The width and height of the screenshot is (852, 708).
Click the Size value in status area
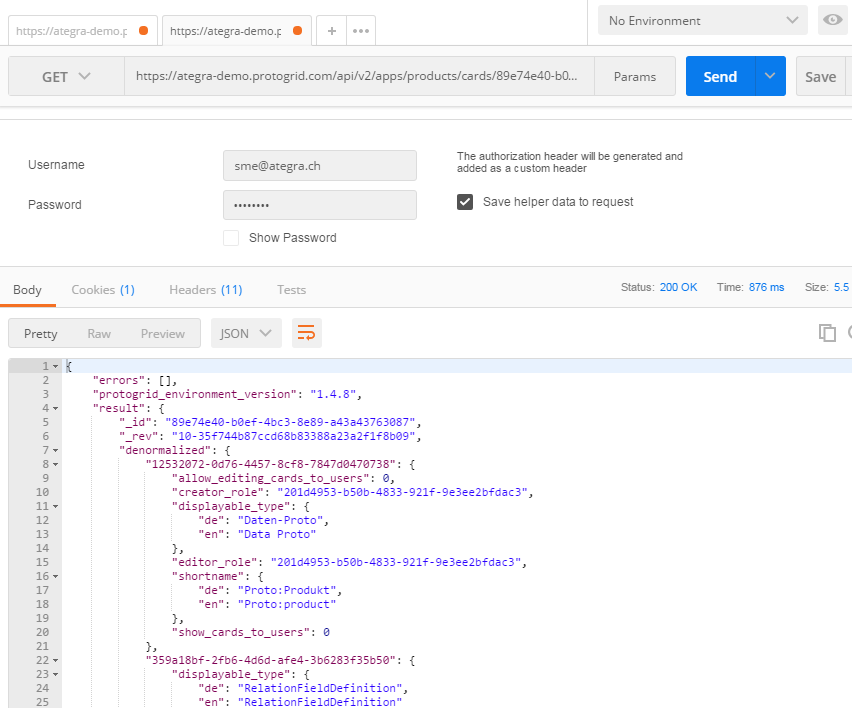841,287
